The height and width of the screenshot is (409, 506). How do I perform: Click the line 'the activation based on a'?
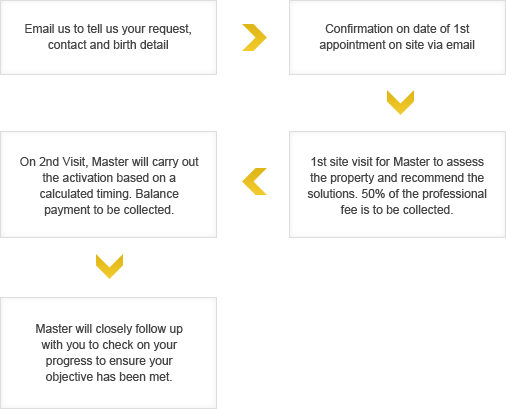(109, 178)
